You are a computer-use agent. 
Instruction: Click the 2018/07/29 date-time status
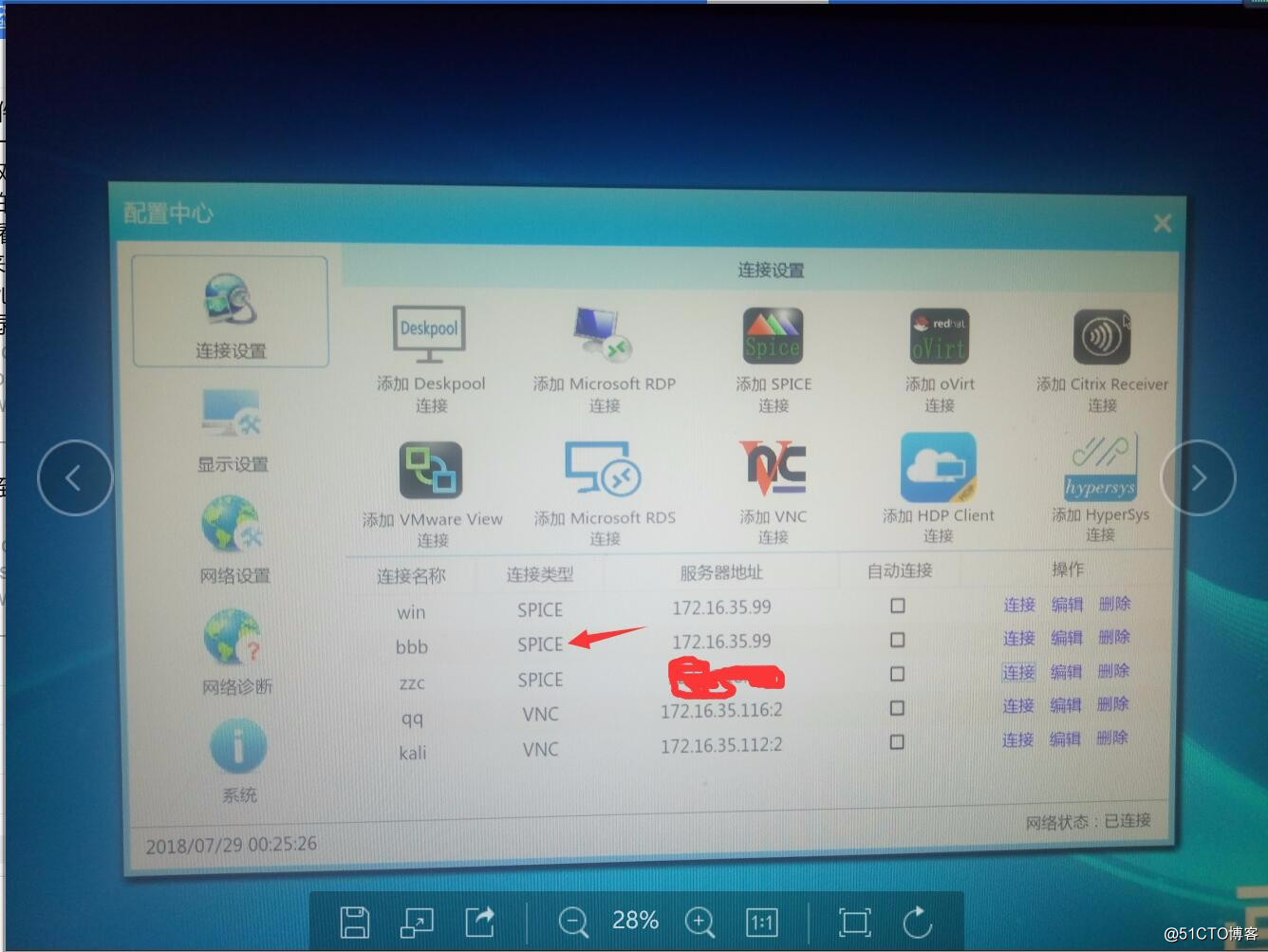pyautogui.click(x=232, y=844)
